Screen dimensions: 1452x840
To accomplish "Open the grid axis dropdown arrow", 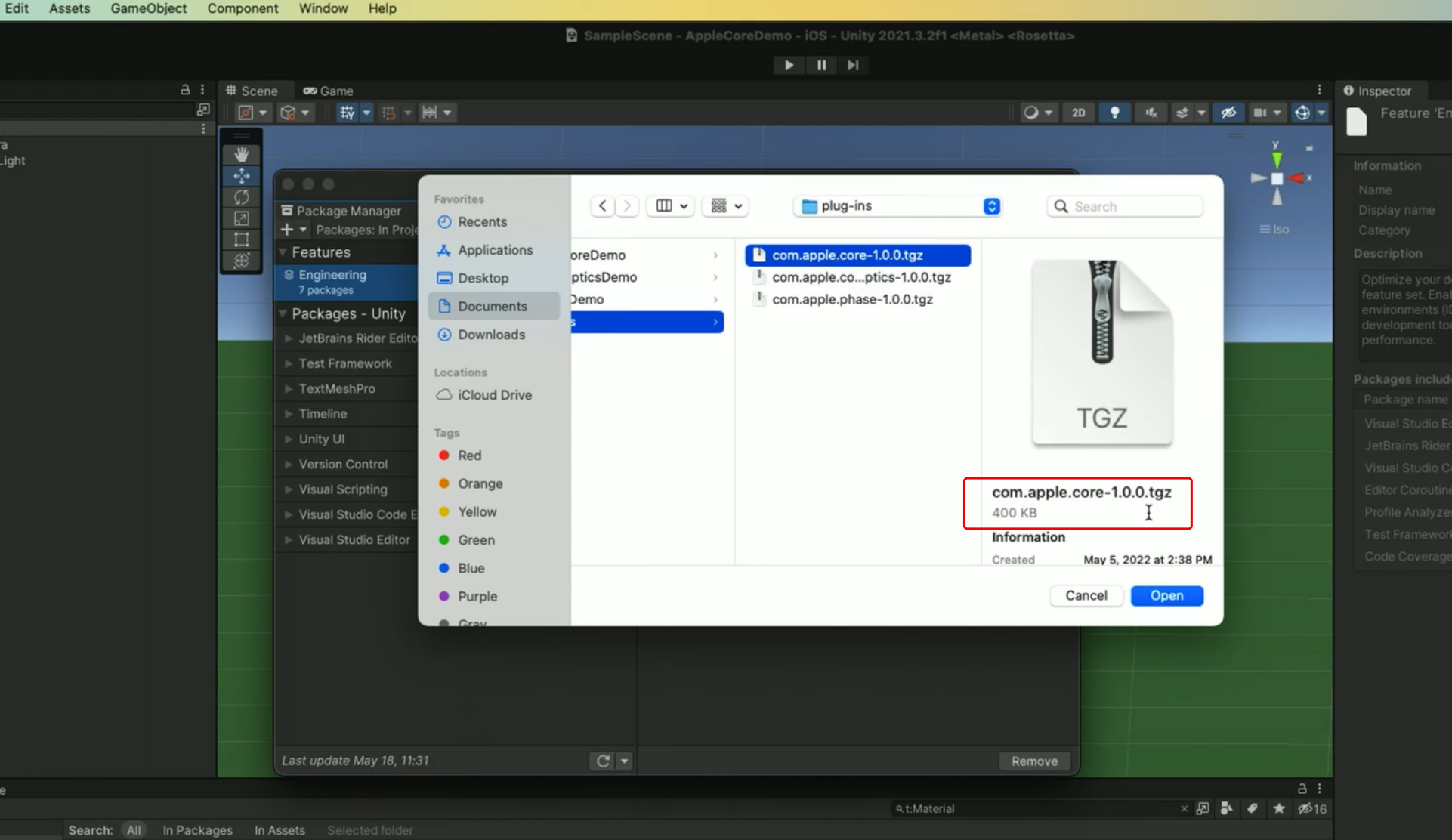I will click(366, 113).
